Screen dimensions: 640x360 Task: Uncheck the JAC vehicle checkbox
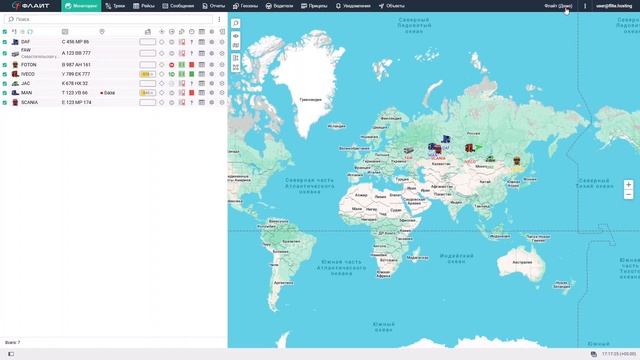[5, 83]
